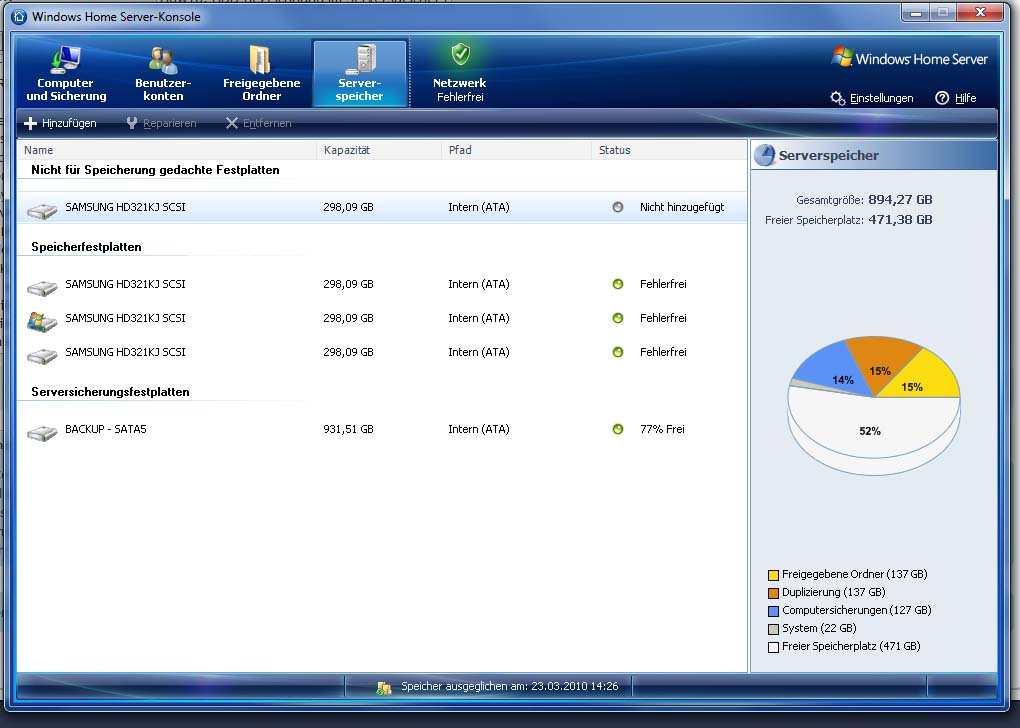Image resolution: width=1020 pixels, height=728 pixels.
Task: Click the yellow Freigegebene Ordner legend swatch
Action: click(x=773, y=575)
